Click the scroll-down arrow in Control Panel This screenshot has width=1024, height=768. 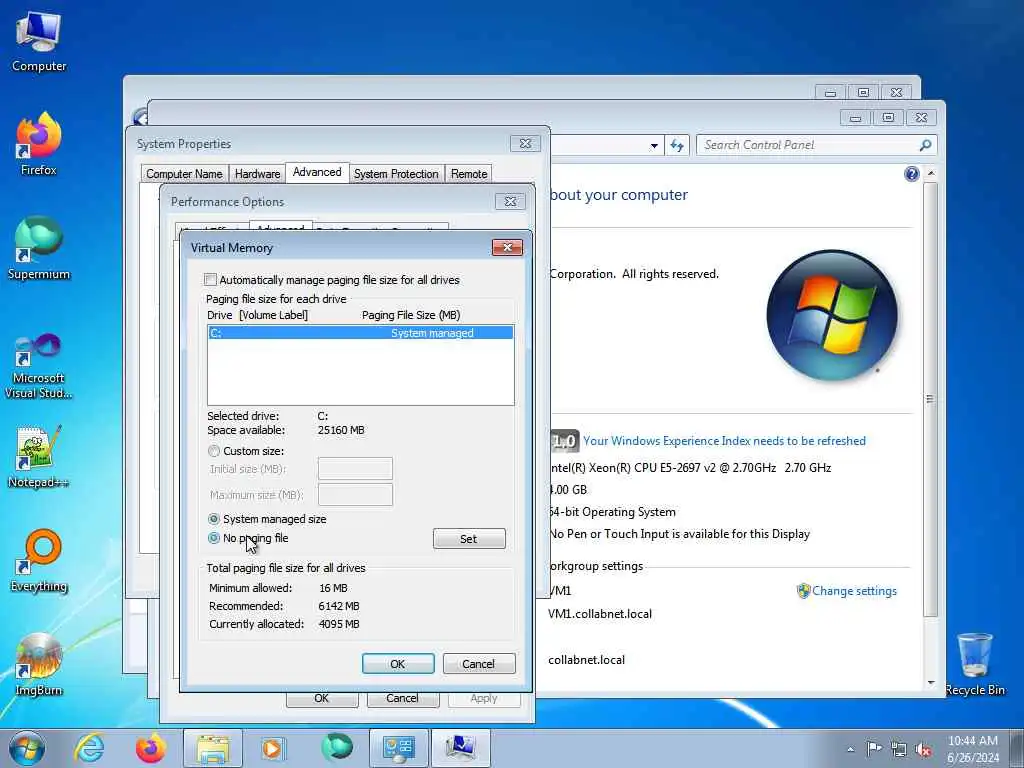click(x=931, y=682)
